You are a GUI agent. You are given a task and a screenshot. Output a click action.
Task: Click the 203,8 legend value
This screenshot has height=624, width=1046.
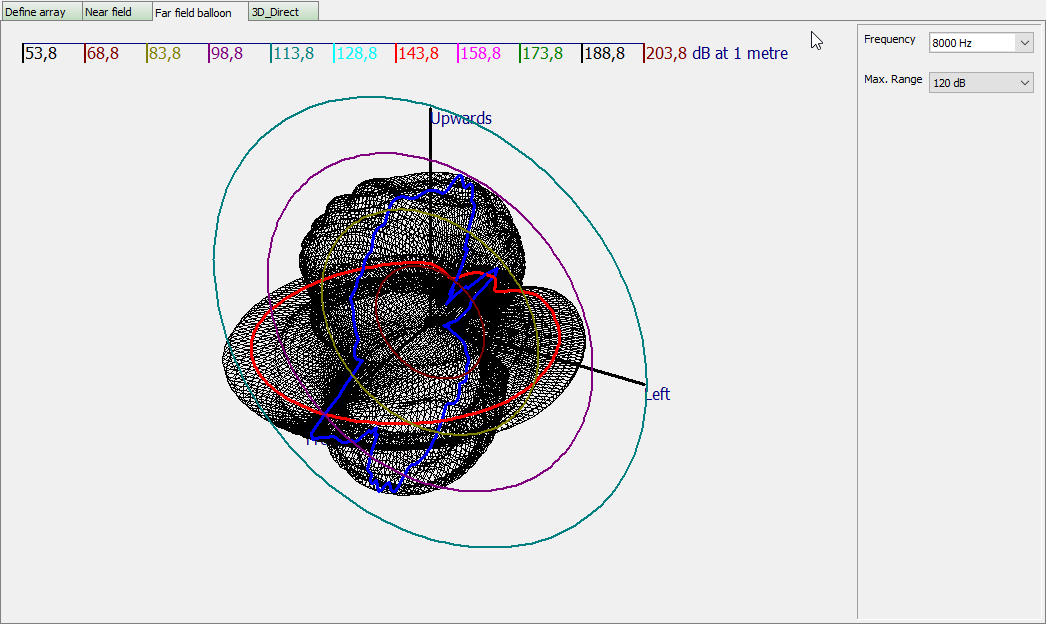click(x=666, y=53)
